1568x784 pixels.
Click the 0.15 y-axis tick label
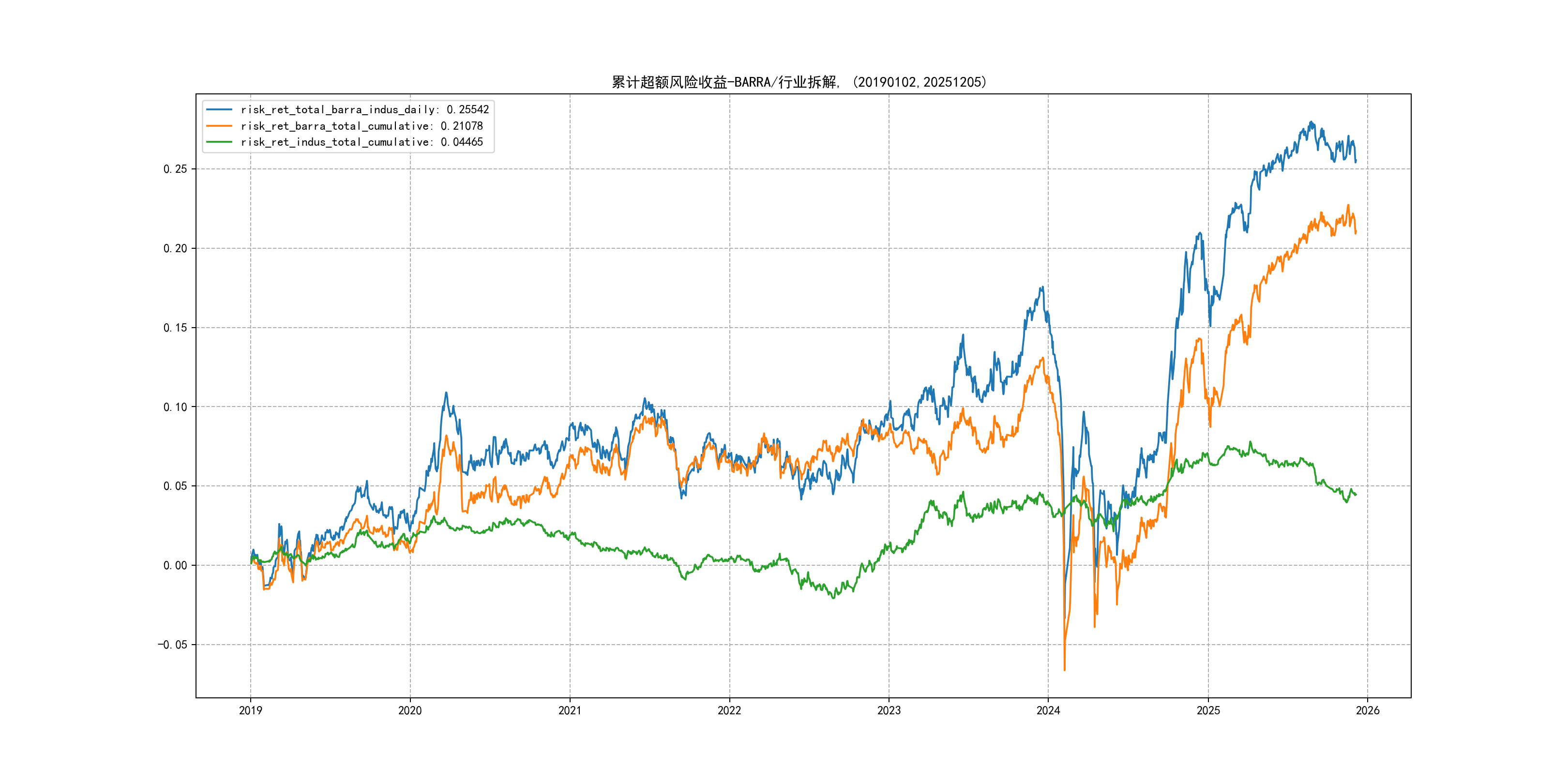(175, 328)
